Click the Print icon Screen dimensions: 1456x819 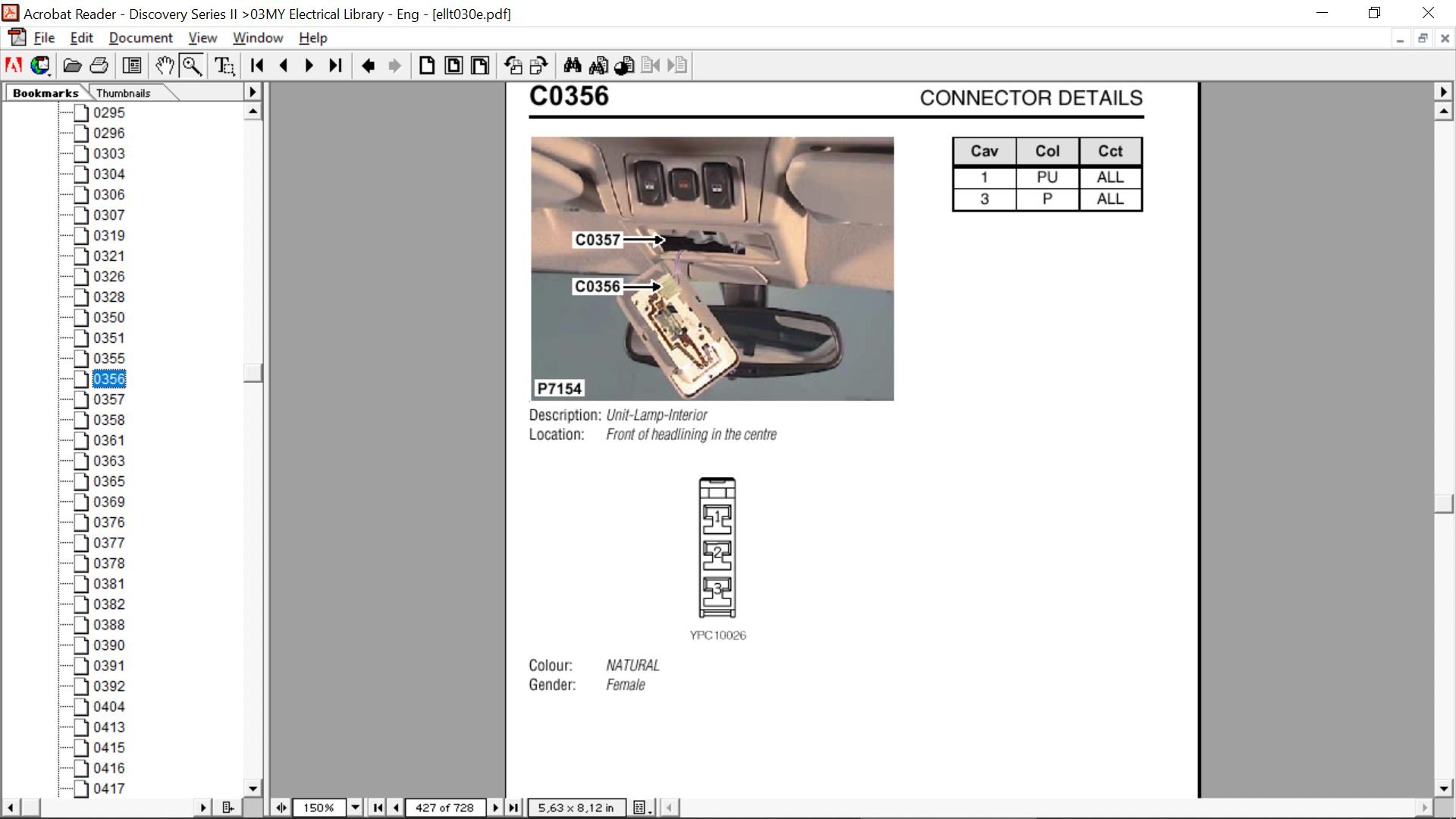pos(99,66)
